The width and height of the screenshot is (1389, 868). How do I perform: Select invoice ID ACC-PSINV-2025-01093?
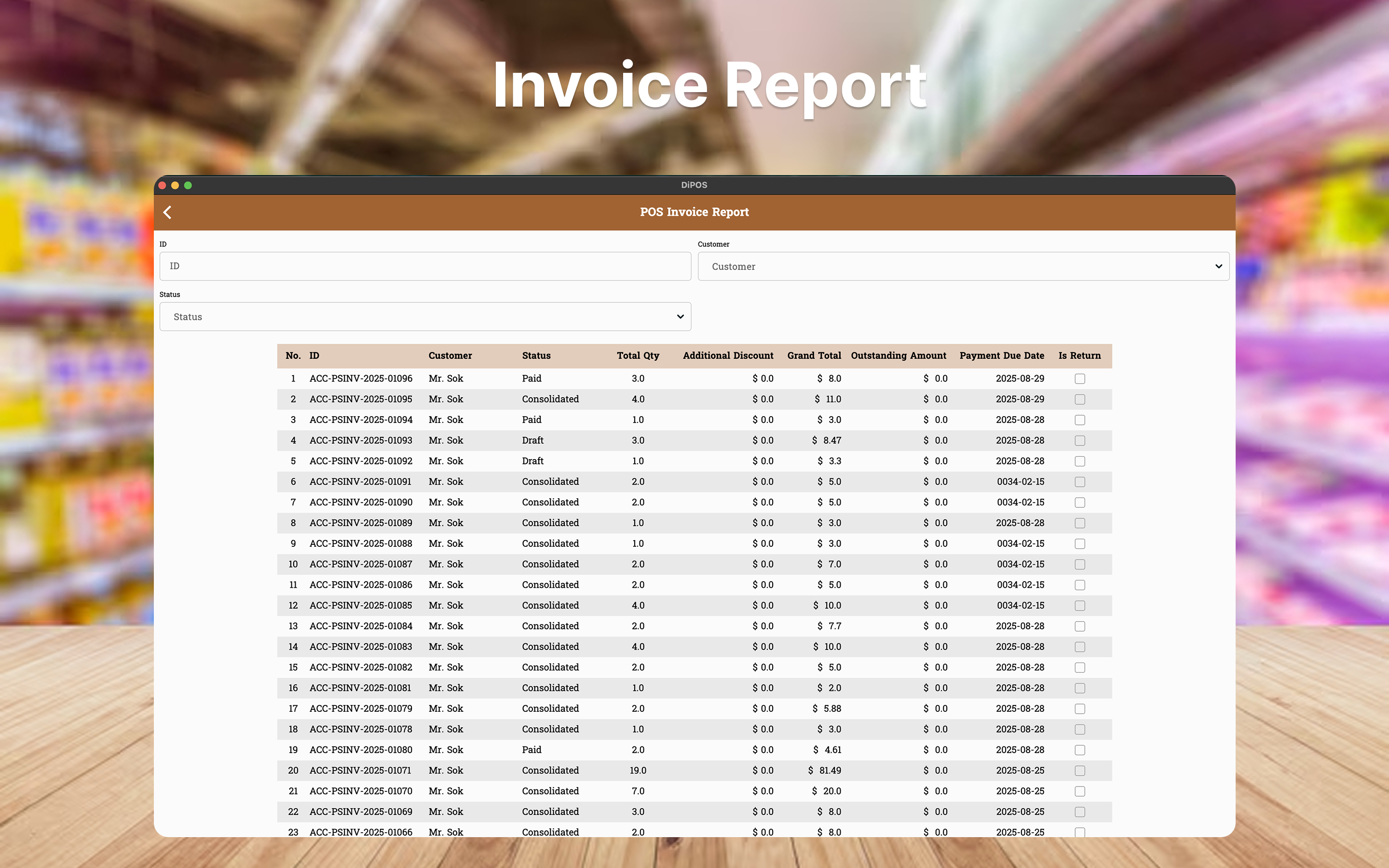pos(360,441)
